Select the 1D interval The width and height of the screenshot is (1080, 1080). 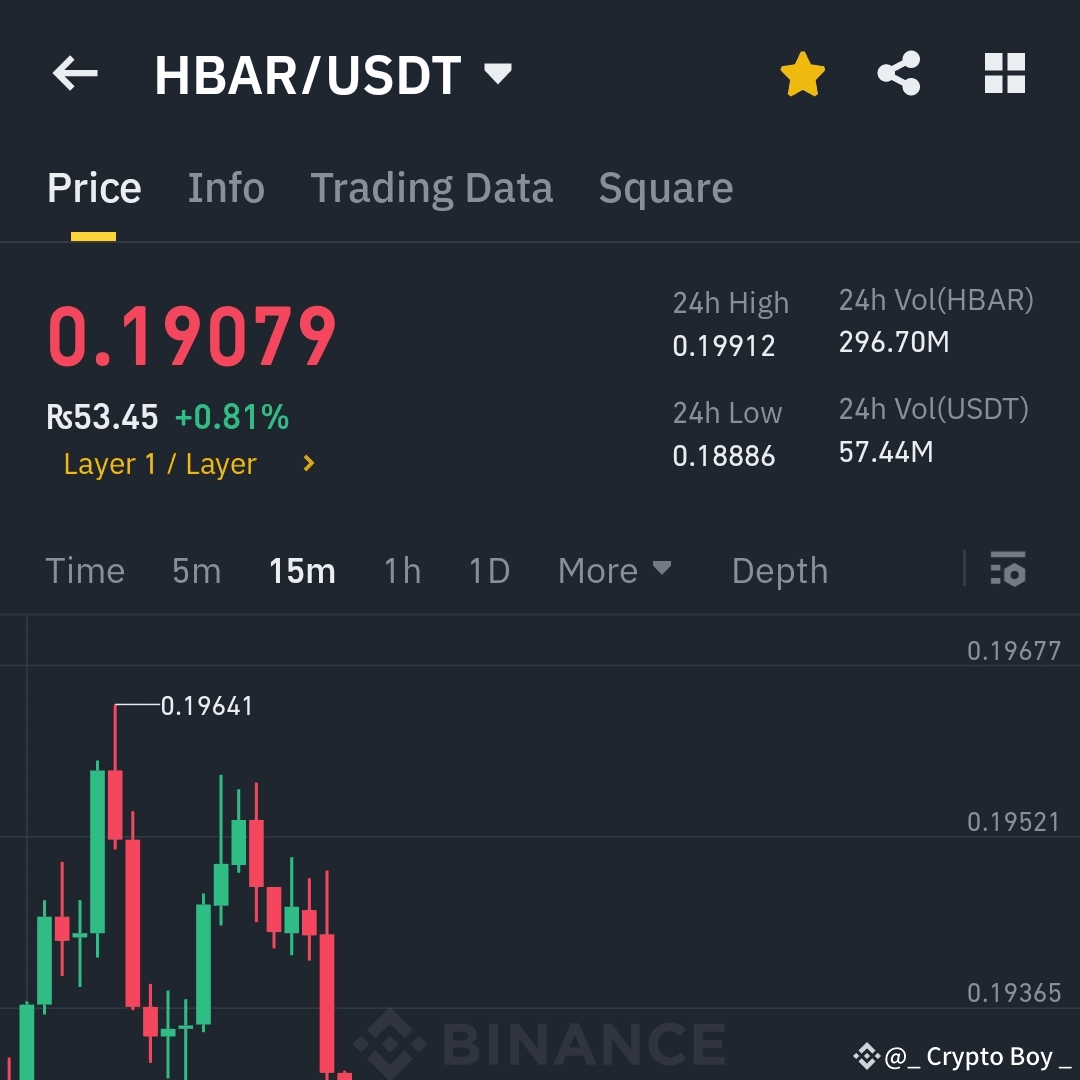(x=489, y=571)
